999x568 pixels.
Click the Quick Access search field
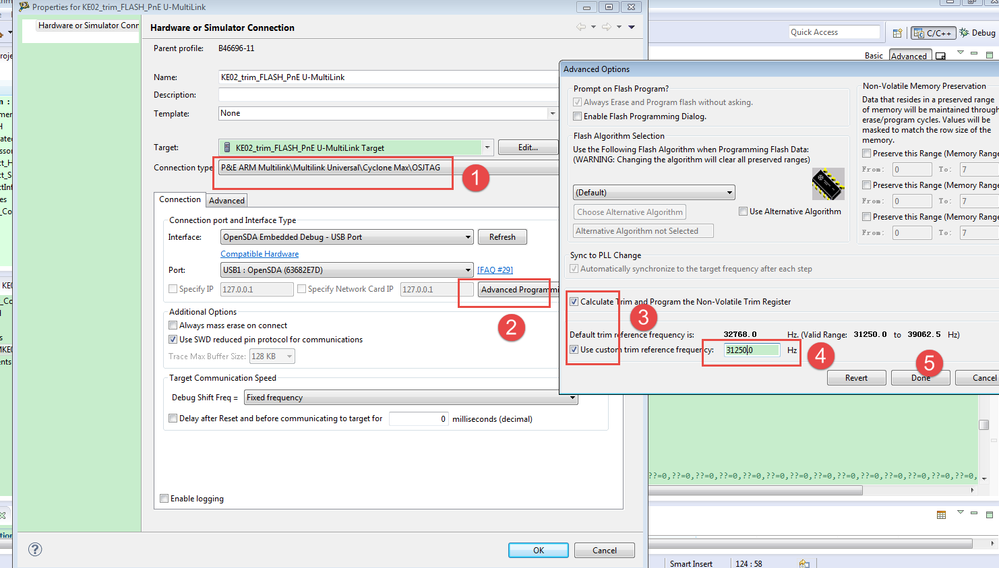[x=834, y=32]
